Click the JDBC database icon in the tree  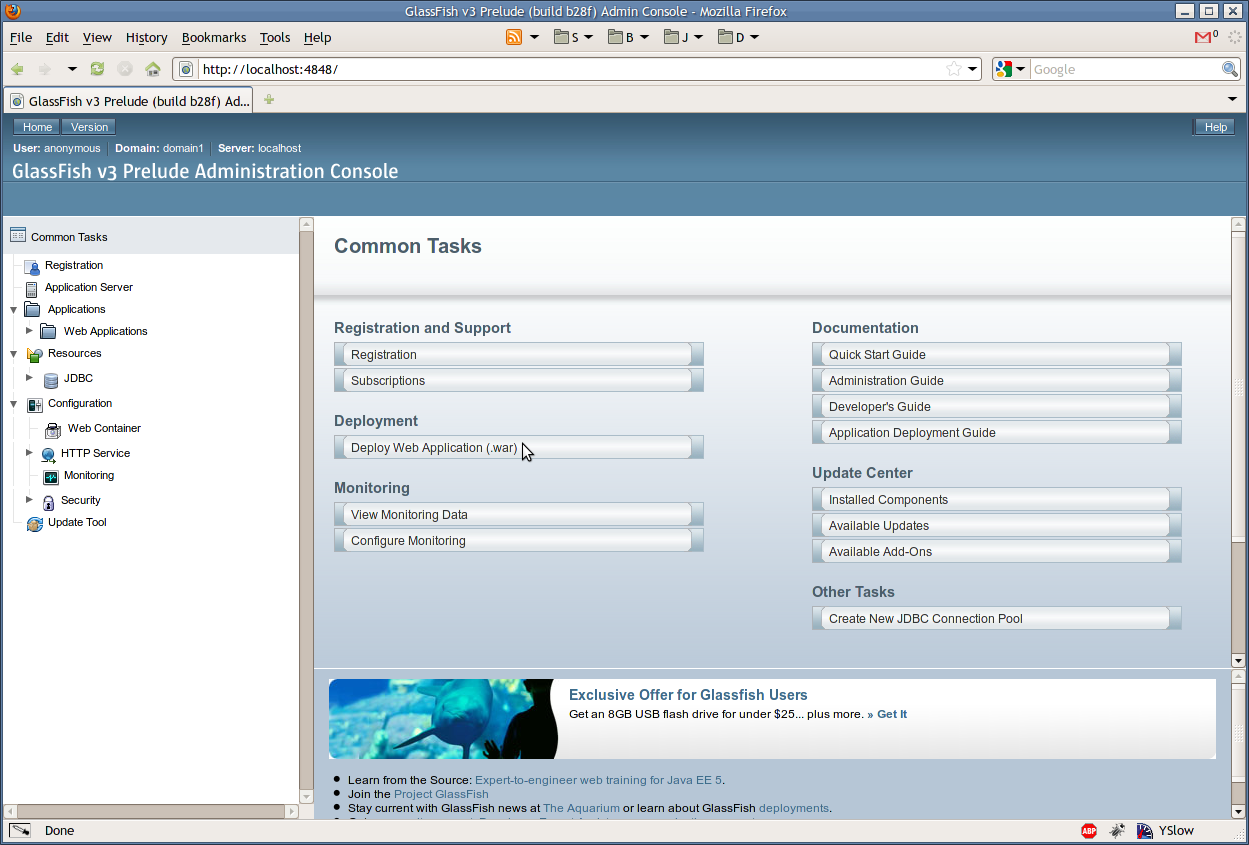click(x=50, y=379)
